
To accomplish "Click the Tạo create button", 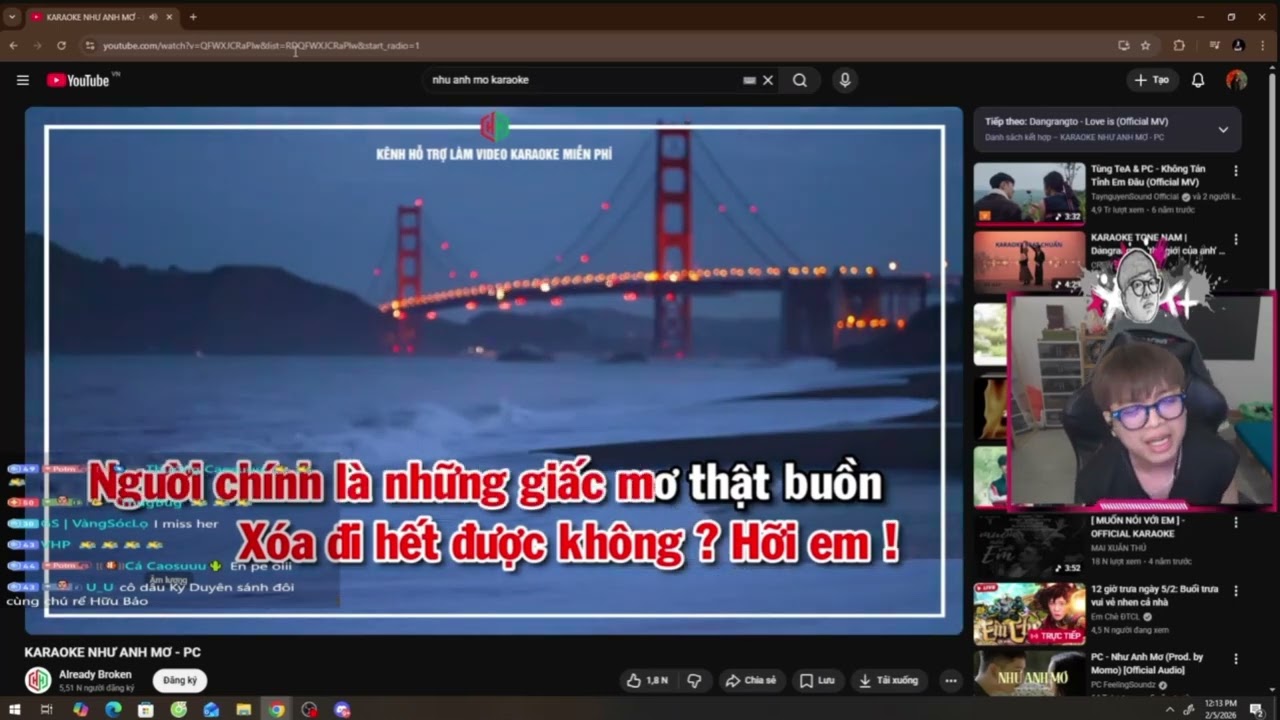I will [1151, 80].
